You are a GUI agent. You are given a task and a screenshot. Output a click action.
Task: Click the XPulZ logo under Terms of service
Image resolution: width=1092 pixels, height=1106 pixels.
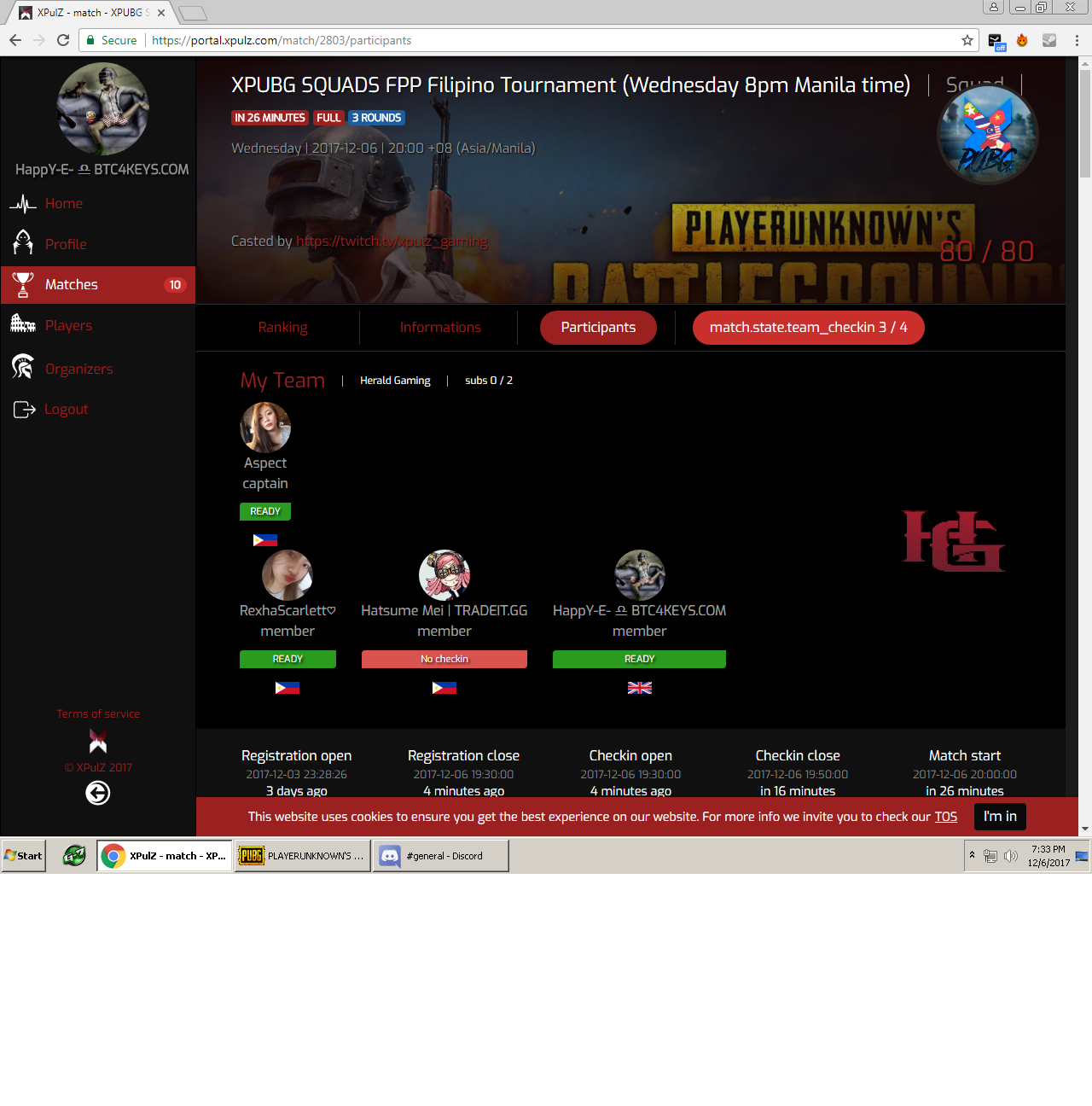pos(98,740)
